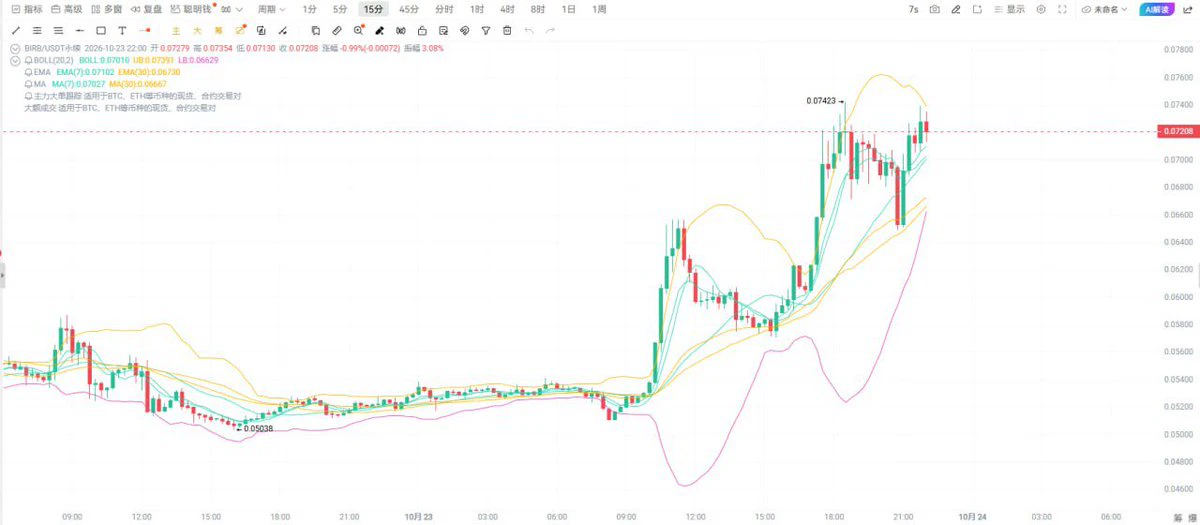Open chart settings hexagon icon
This screenshot has height=525, width=1200.
(1041, 9)
